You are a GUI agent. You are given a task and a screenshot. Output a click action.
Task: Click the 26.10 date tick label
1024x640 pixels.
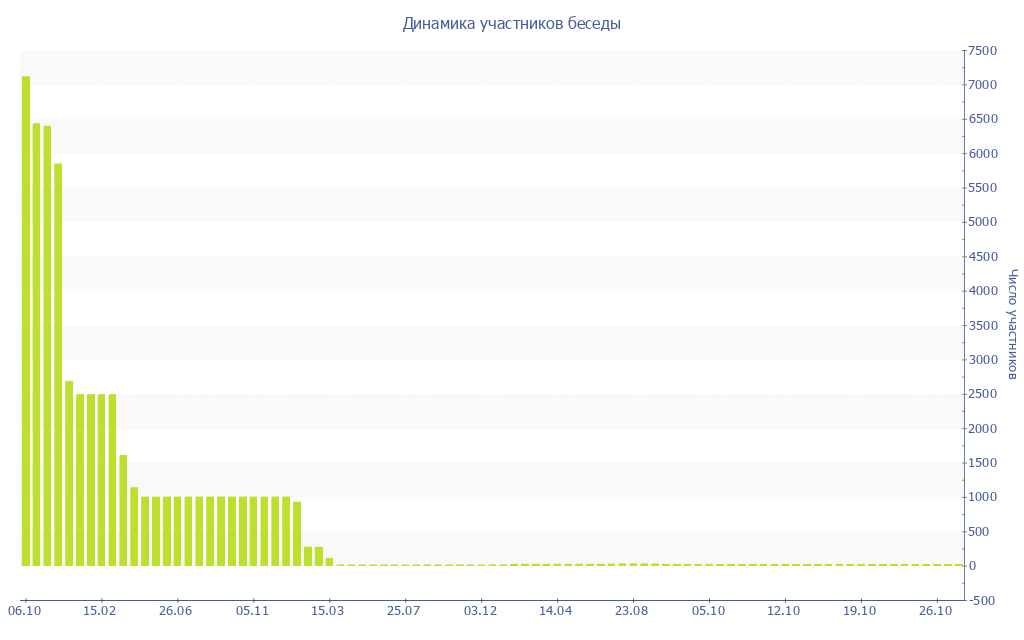click(x=936, y=610)
